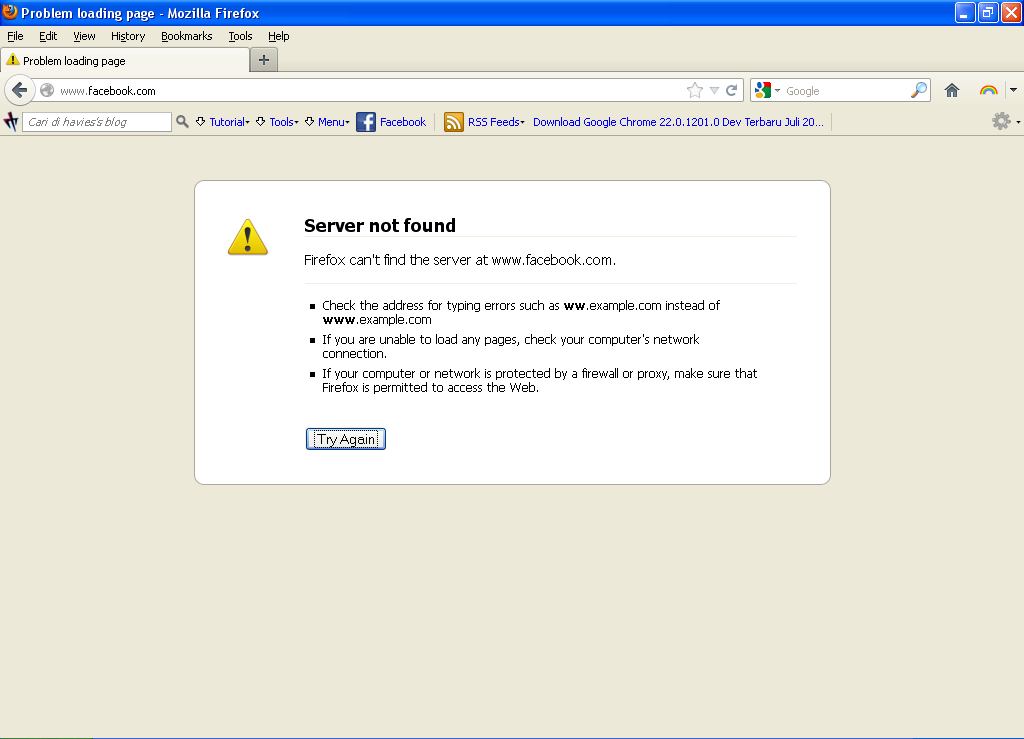Click the globe site identity icon
Image resolution: width=1024 pixels, height=739 pixels.
tap(47, 90)
